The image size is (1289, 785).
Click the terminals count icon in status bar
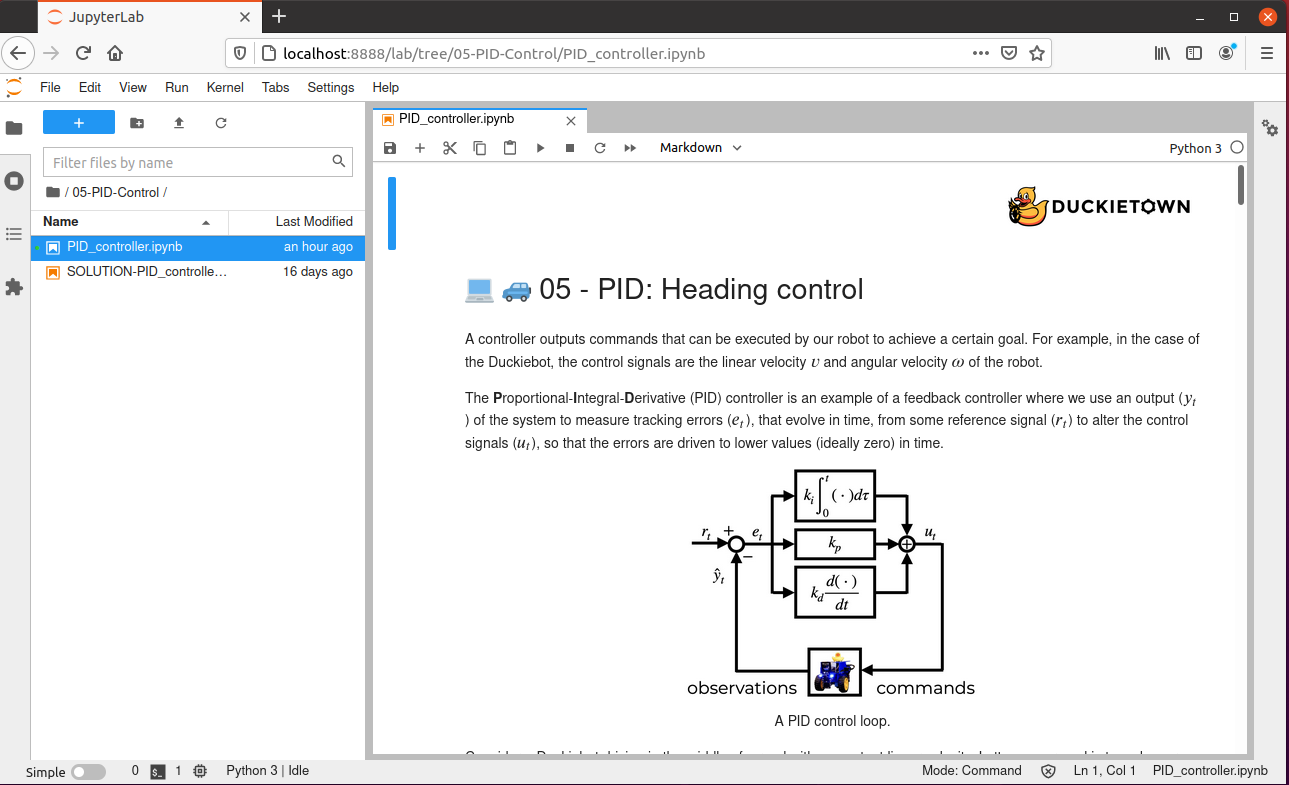158,772
